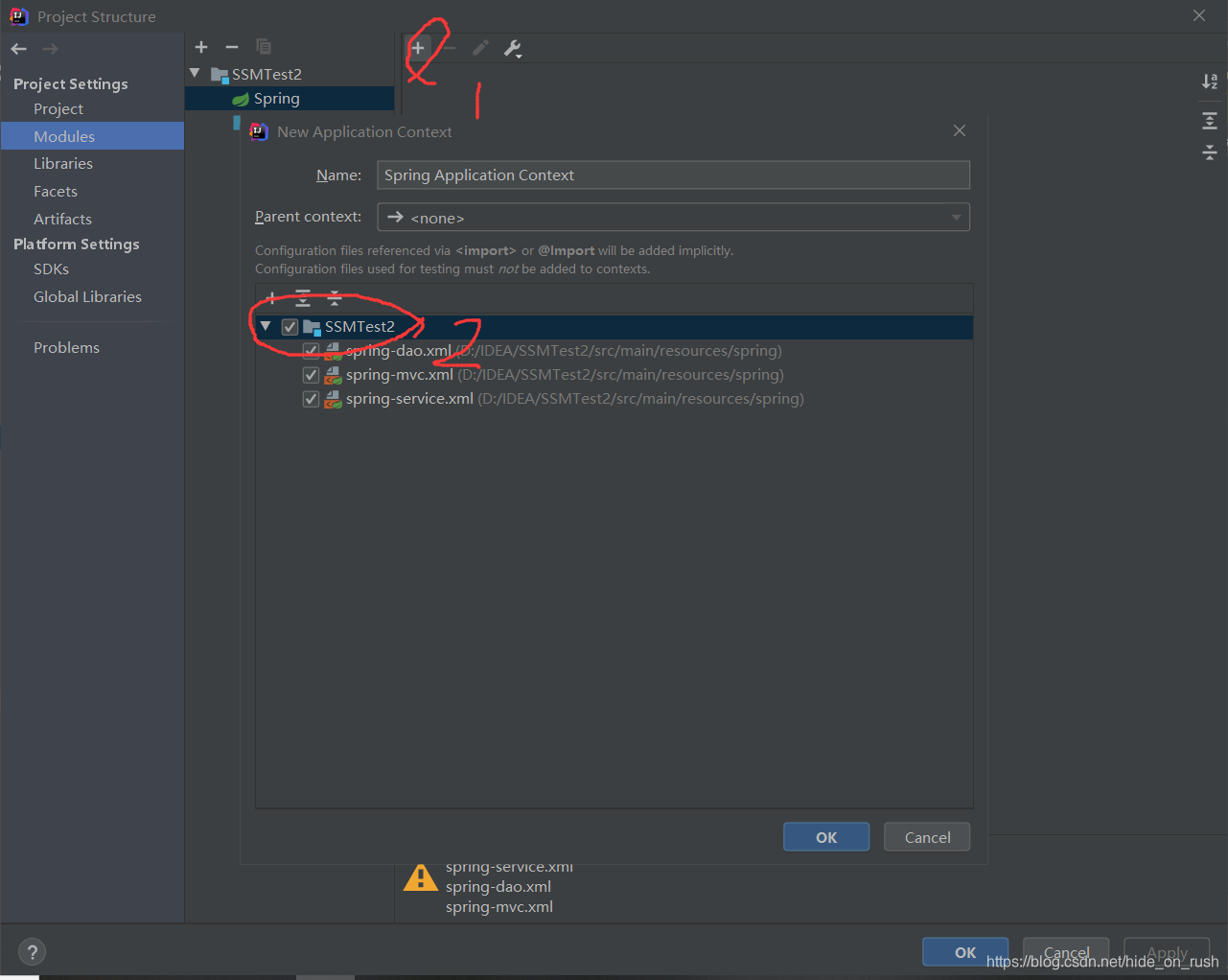Image resolution: width=1228 pixels, height=980 pixels.
Task: Expand all files in the New Application Context tree toolbar
Action: pos(303,298)
